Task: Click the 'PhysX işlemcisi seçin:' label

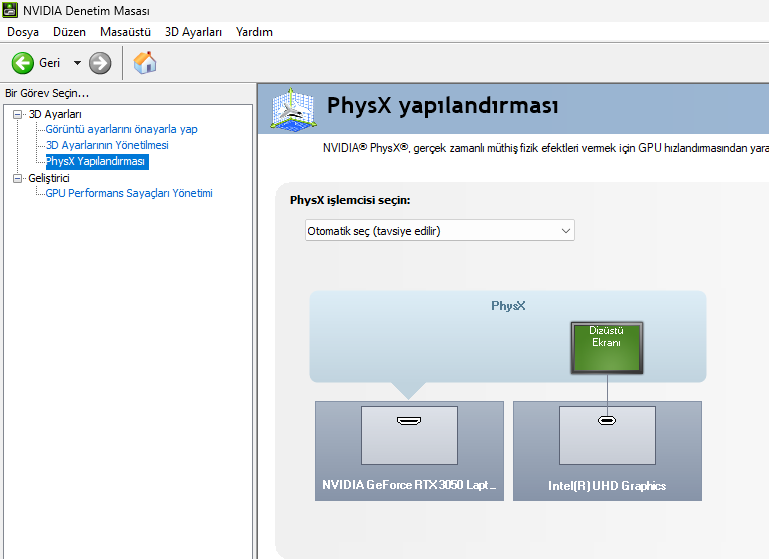Action: [350, 201]
